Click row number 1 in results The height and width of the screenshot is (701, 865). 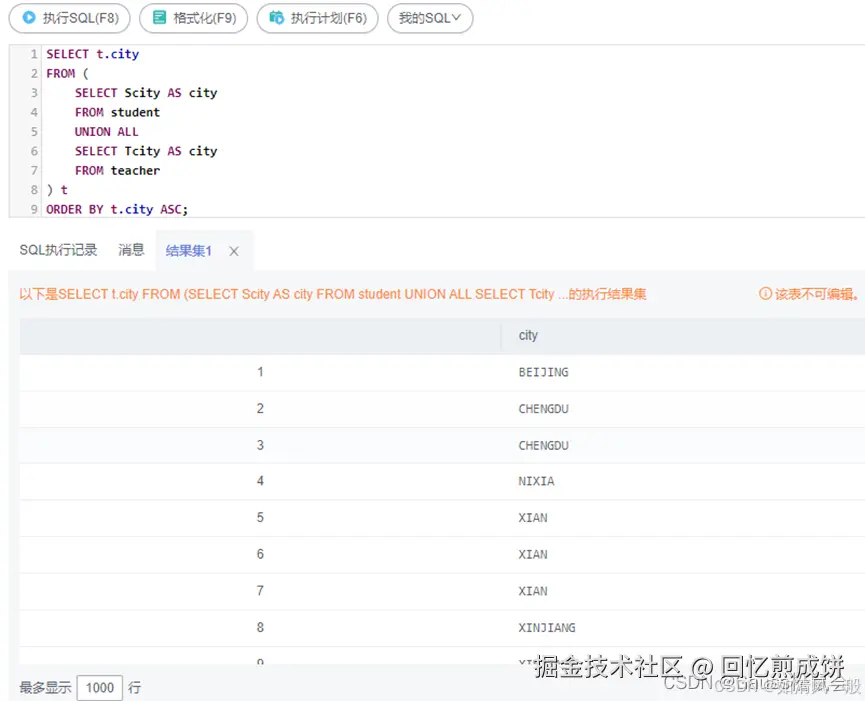(260, 372)
